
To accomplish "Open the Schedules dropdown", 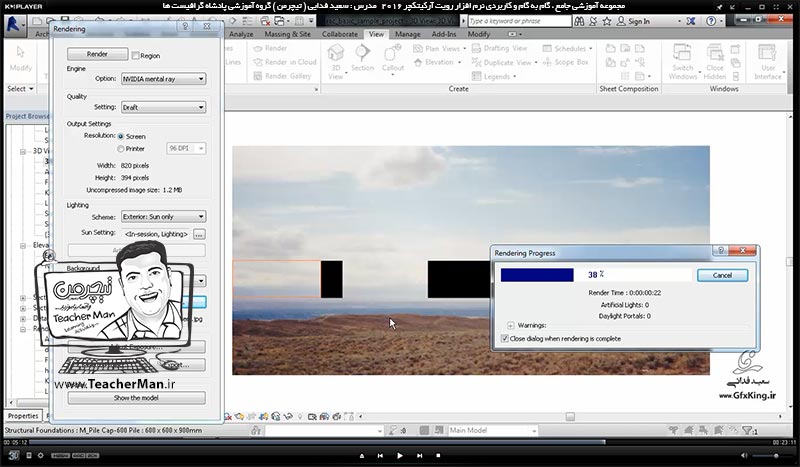I will (567, 48).
